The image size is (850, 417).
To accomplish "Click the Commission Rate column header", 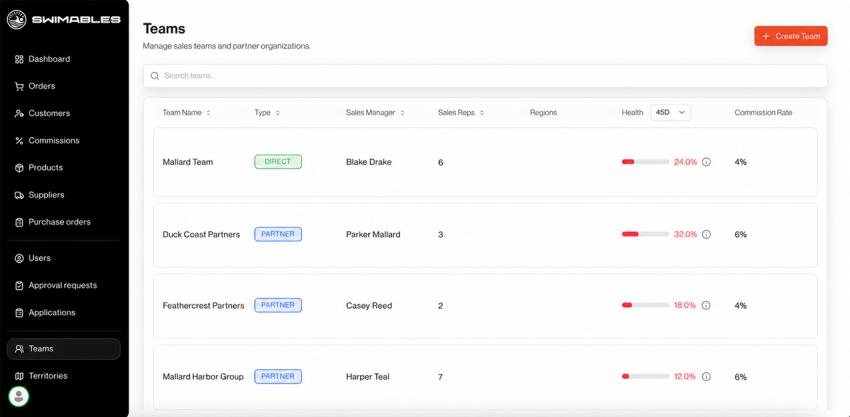I will [x=763, y=113].
